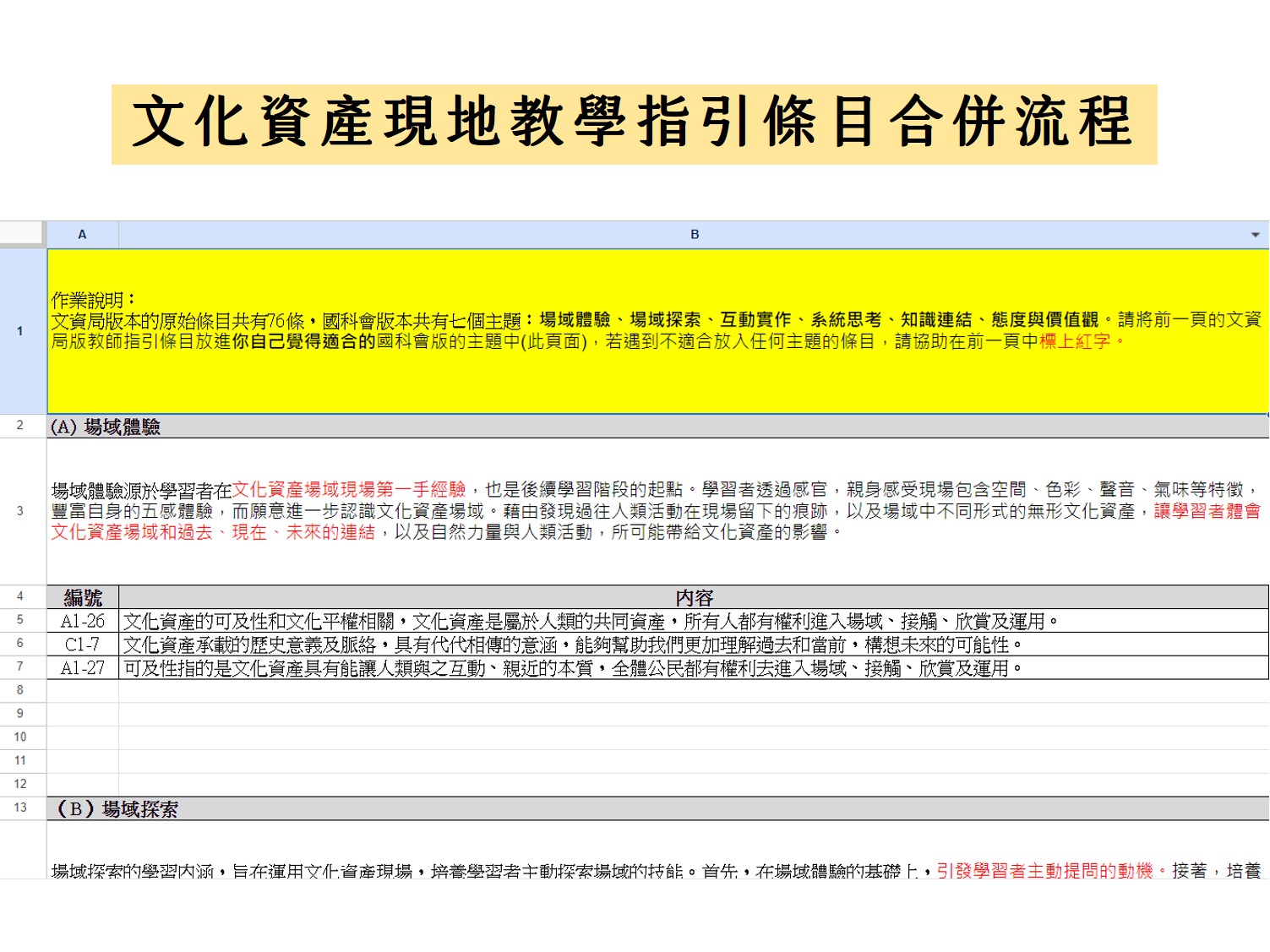Viewport: 1270px width, 952px height.
Task: Select cell containing A1-26
Action: pos(83,621)
